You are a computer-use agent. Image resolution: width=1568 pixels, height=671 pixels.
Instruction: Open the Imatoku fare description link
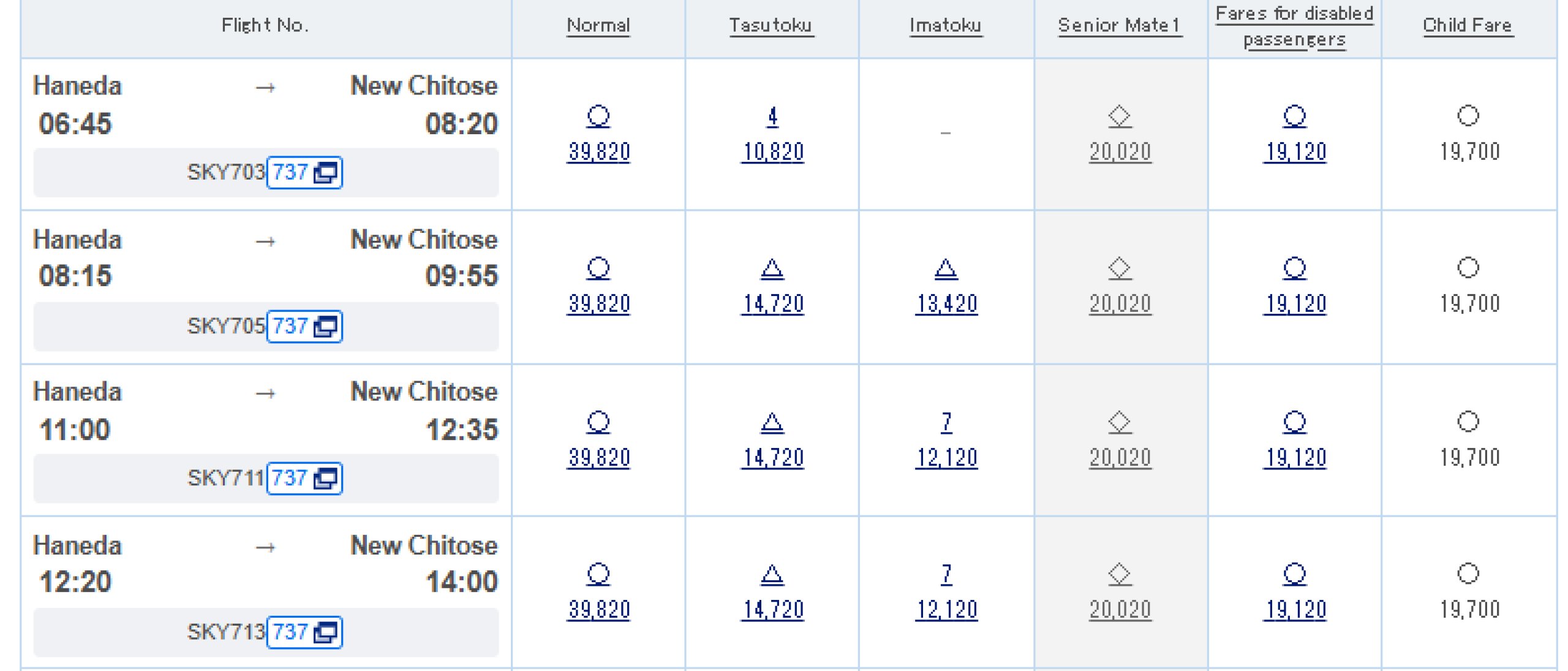click(945, 25)
